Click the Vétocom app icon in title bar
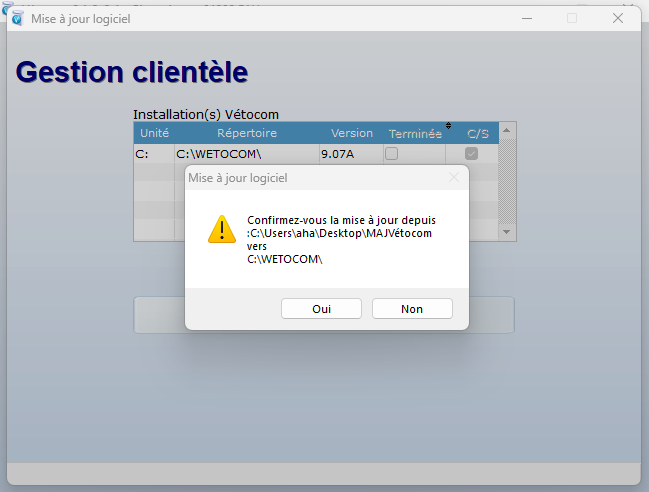649x492 pixels. coord(17,19)
